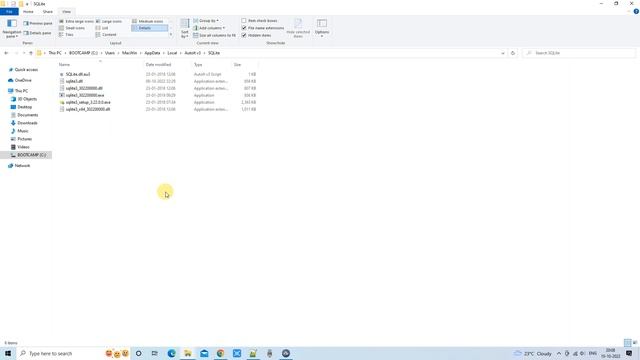Select the sqlite3_x64 dll file
This screenshot has height=360, width=640.
coord(87,109)
